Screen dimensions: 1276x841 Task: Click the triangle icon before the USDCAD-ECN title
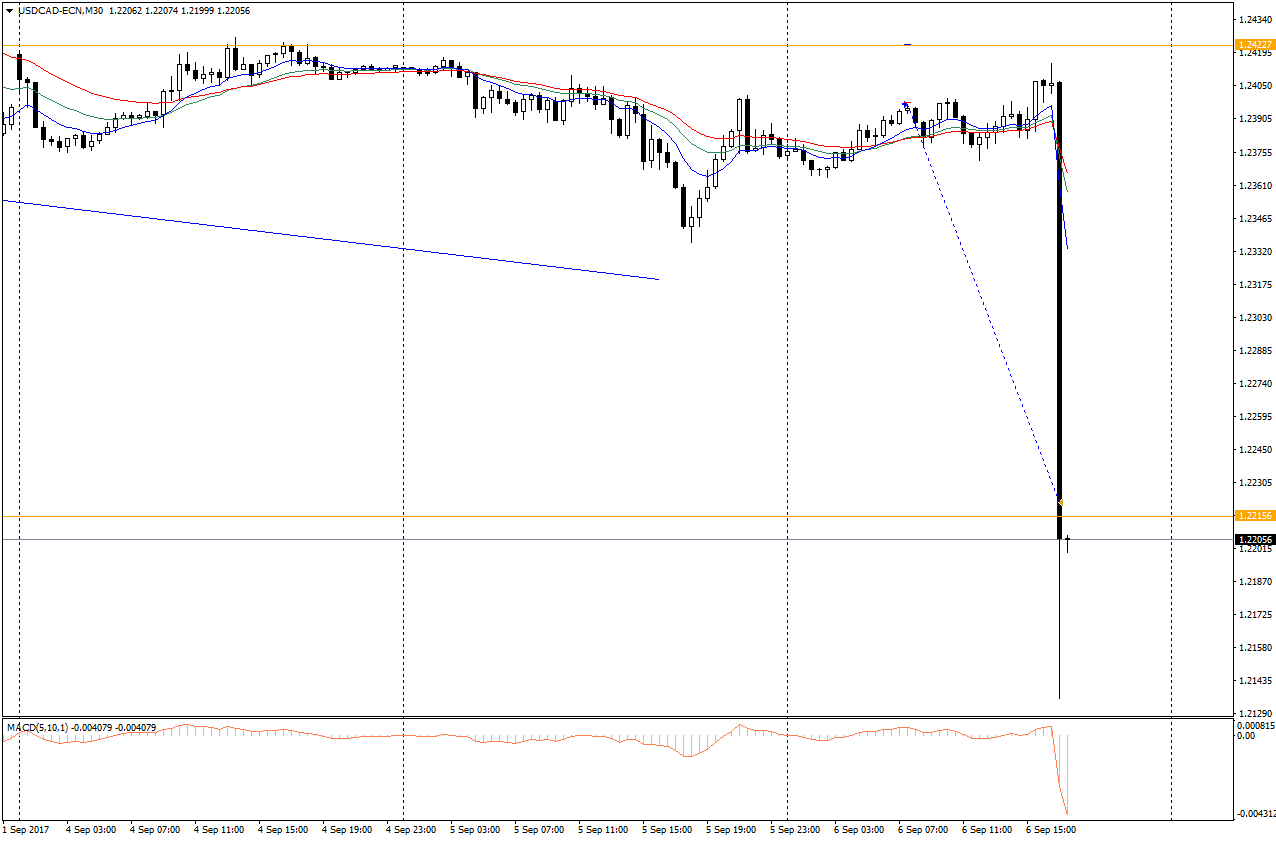point(10,10)
